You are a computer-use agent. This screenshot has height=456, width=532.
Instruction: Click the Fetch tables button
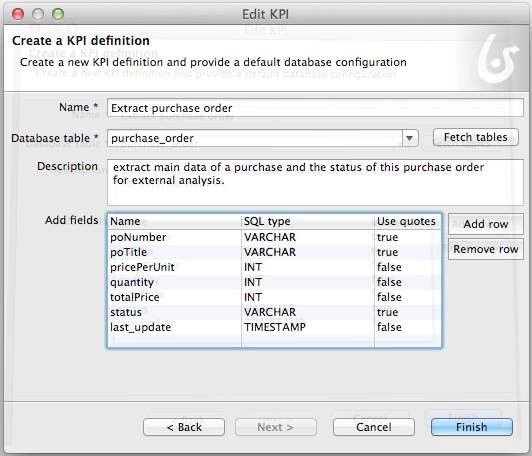[x=476, y=137]
